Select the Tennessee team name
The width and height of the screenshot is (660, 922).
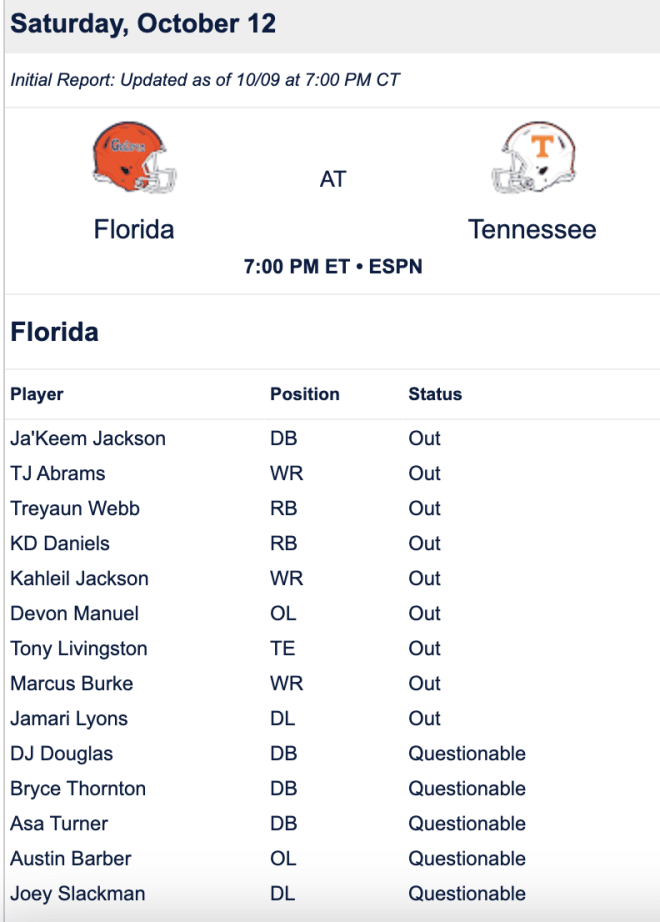pyautogui.click(x=532, y=229)
